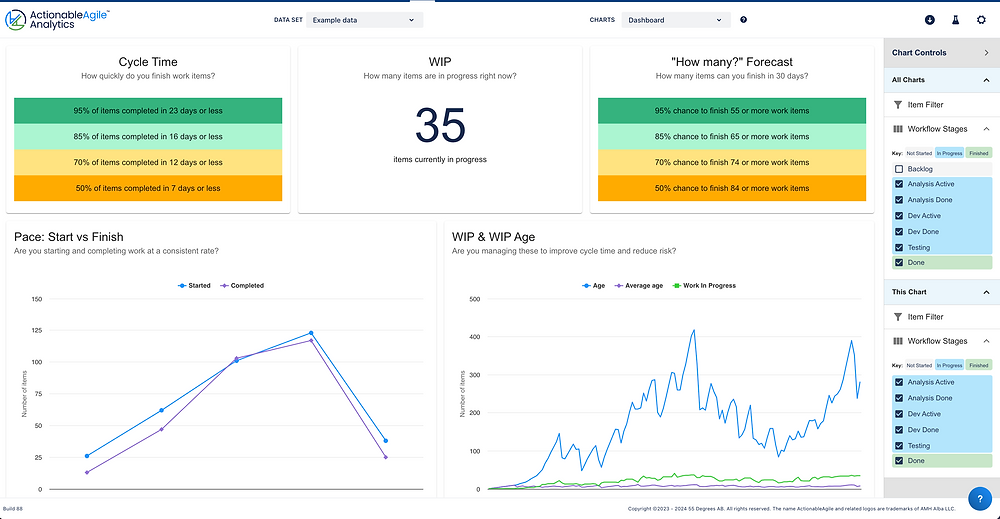Uncheck Testing in This Chart section
The width and height of the screenshot is (1000, 519).
tap(899, 446)
